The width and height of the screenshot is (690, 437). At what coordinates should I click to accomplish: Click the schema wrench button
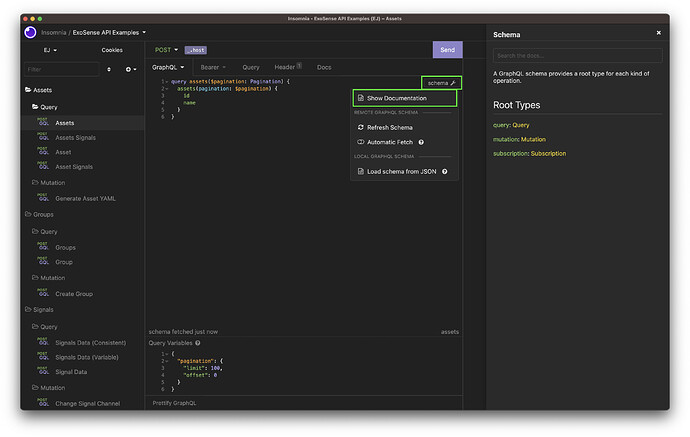(x=441, y=83)
